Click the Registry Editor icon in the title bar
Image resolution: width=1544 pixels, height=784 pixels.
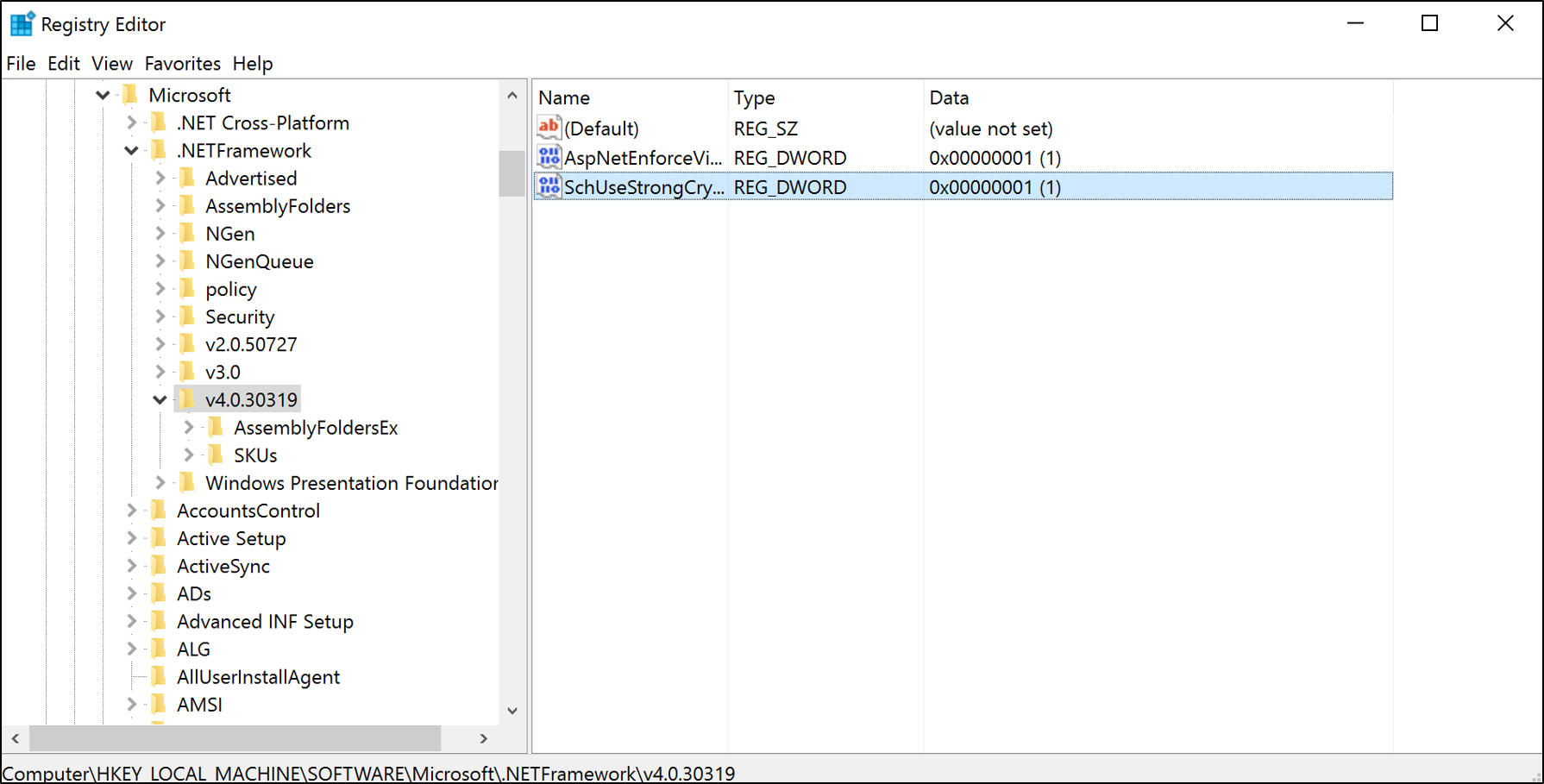(x=22, y=23)
